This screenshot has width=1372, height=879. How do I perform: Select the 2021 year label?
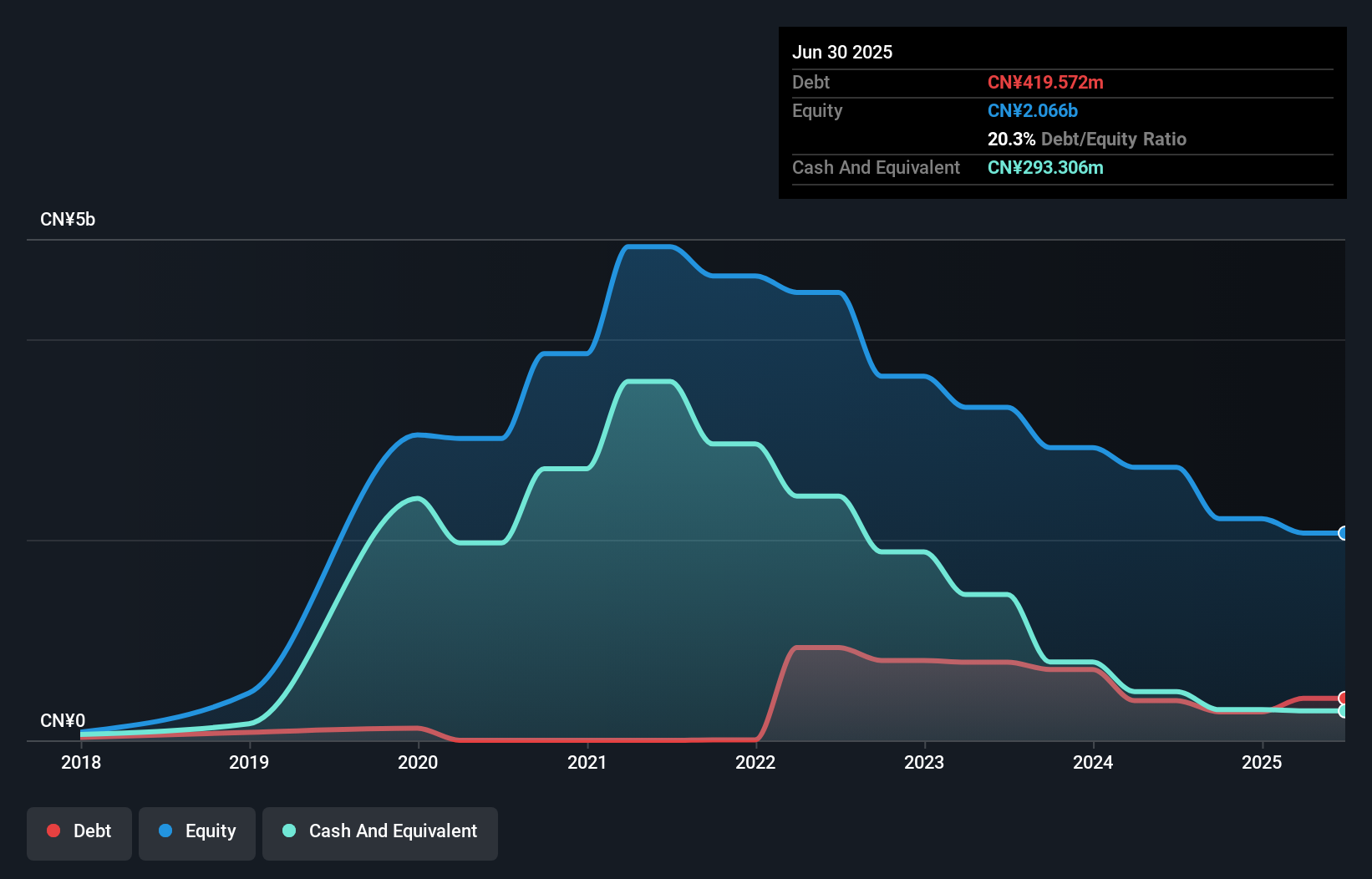coord(587,763)
